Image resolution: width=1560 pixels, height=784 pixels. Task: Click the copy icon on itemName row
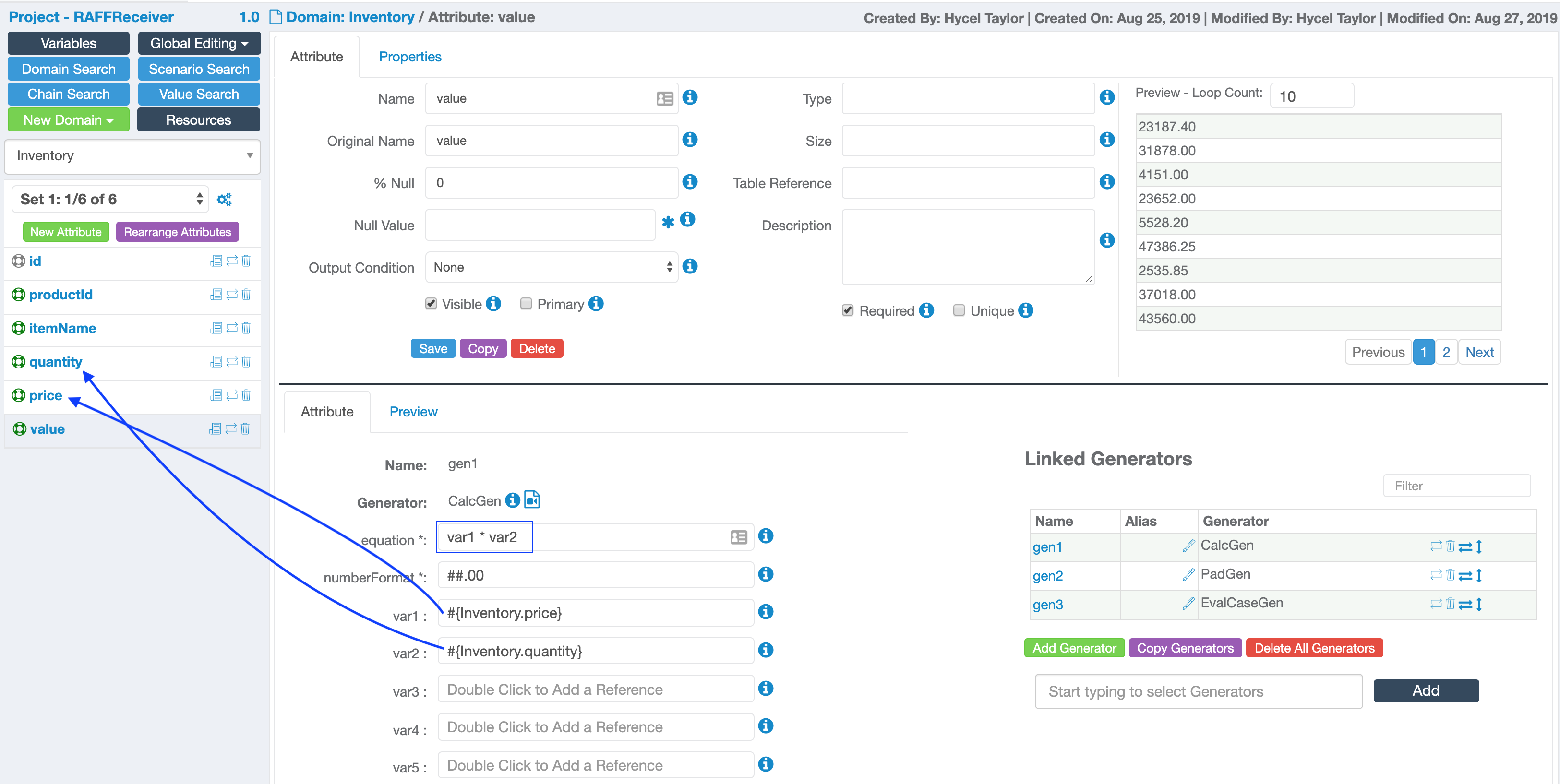point(216,328)
